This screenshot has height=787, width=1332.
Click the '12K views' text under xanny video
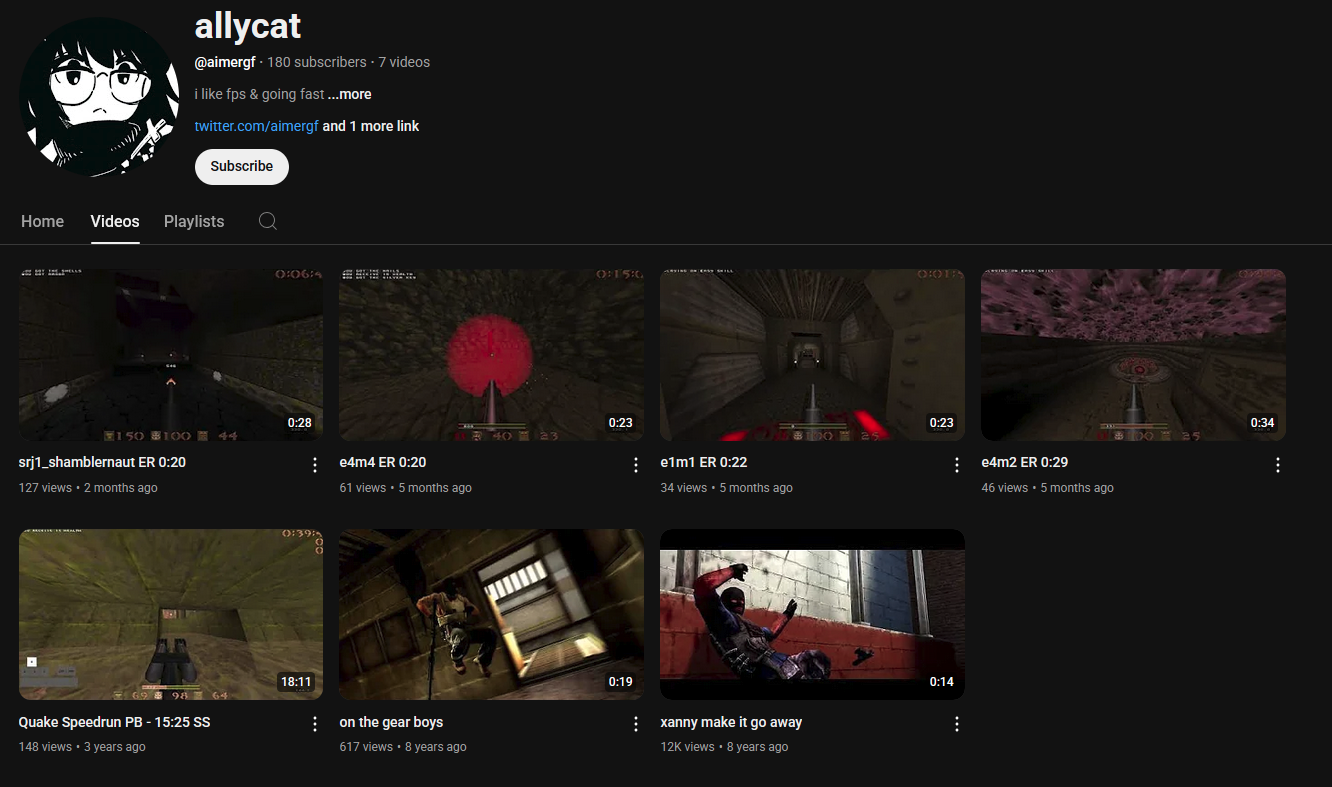click(688, 747)
